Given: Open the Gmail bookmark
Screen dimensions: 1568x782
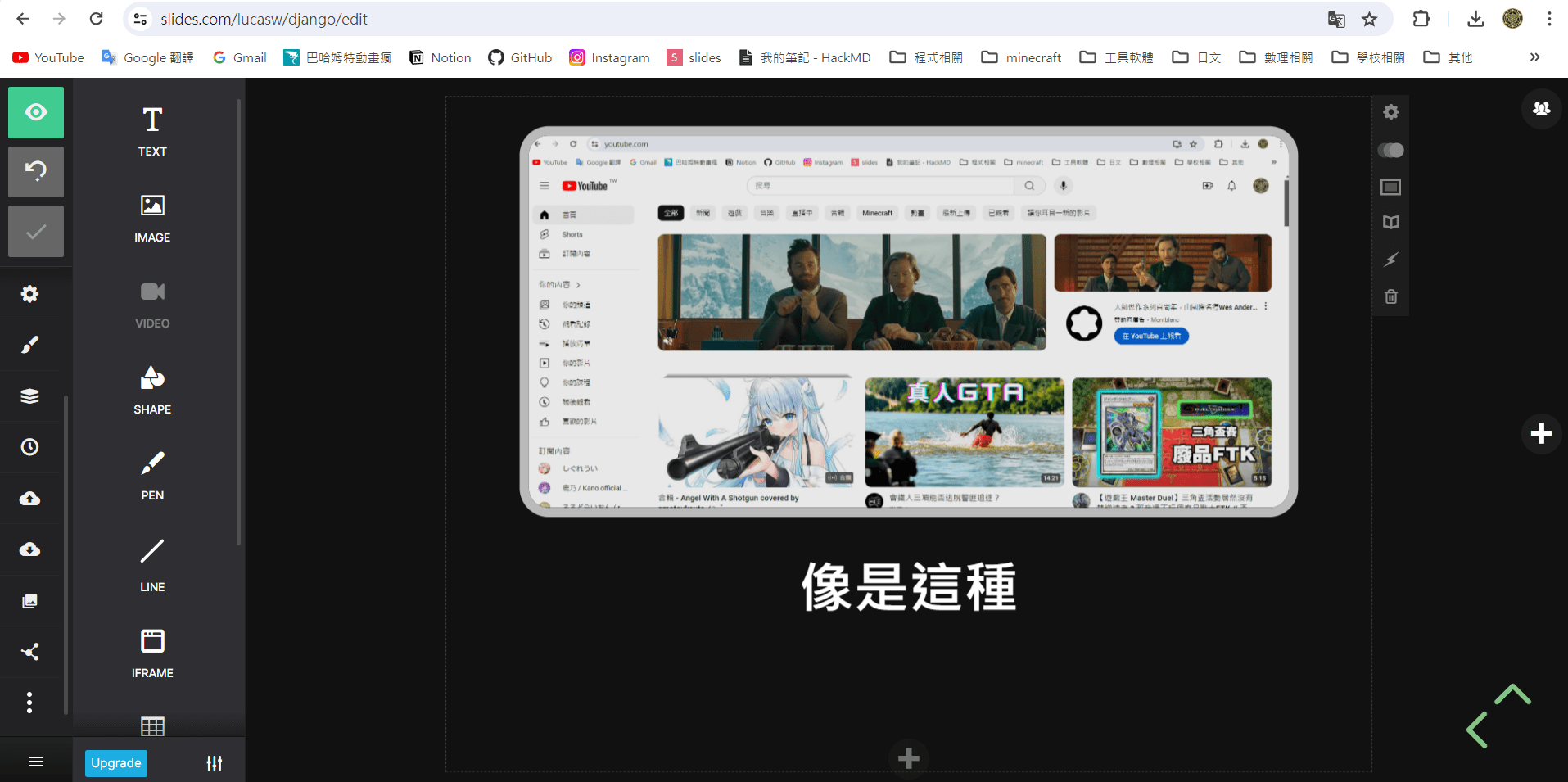Looking at the screenshot, I should 239,57.
